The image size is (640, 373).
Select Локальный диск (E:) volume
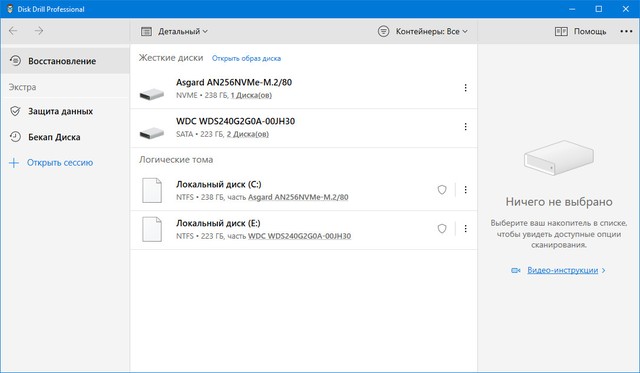click(303, 230)
